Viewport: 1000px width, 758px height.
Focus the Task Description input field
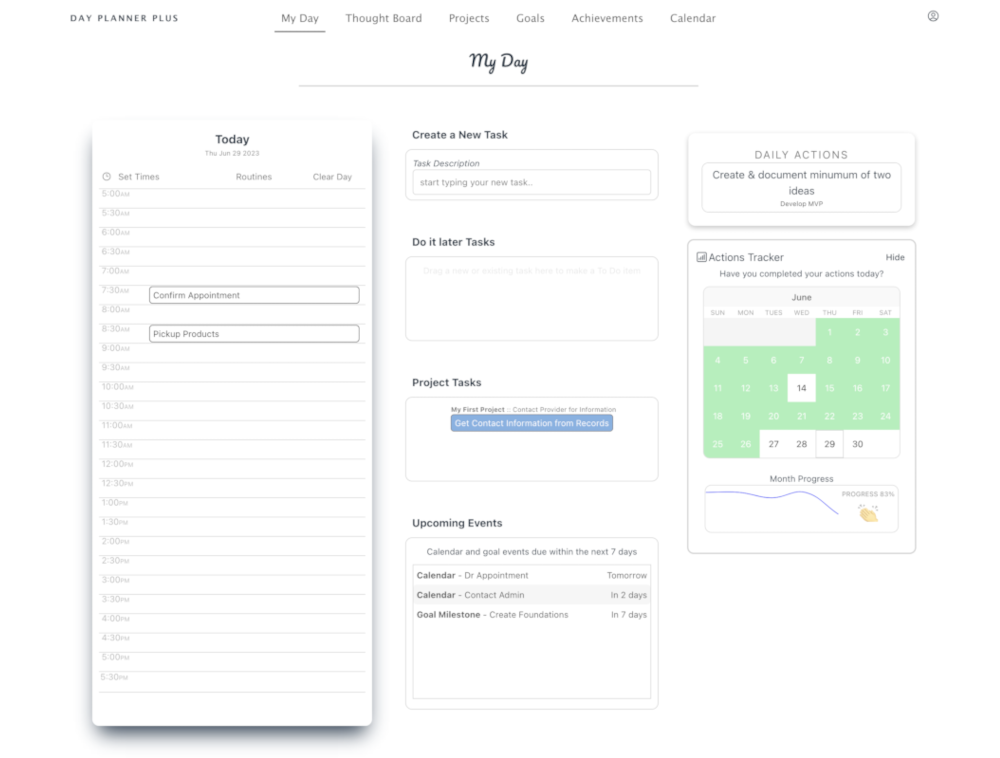[532, 182]
